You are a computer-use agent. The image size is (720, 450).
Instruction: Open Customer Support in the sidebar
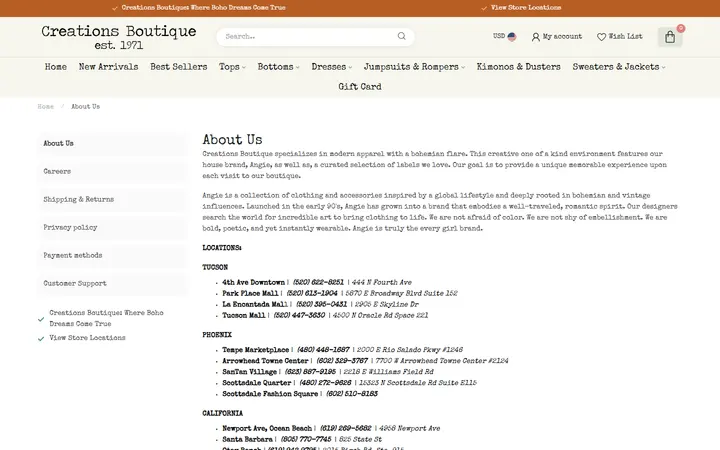(112, 283)
